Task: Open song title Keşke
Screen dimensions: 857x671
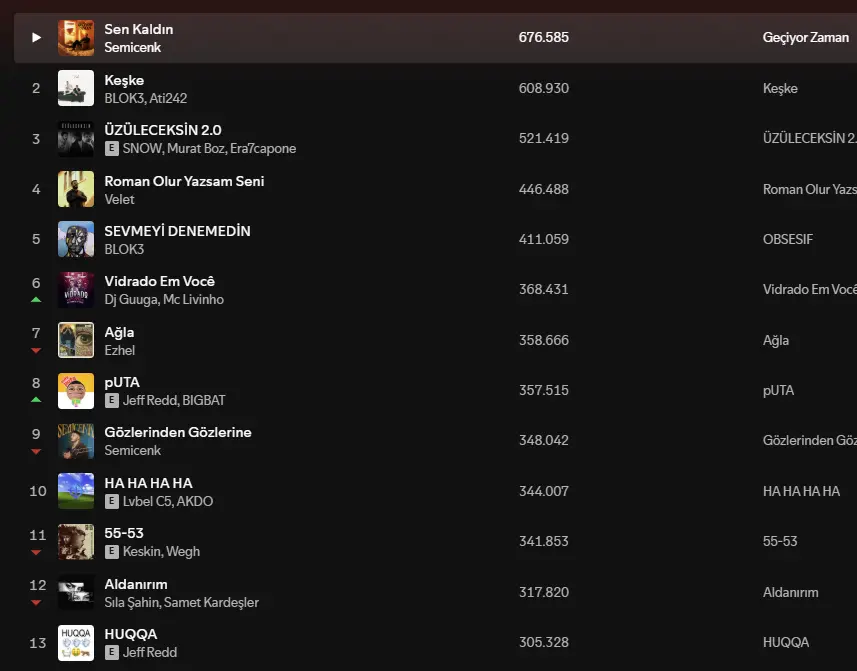Action: [124, 80]
